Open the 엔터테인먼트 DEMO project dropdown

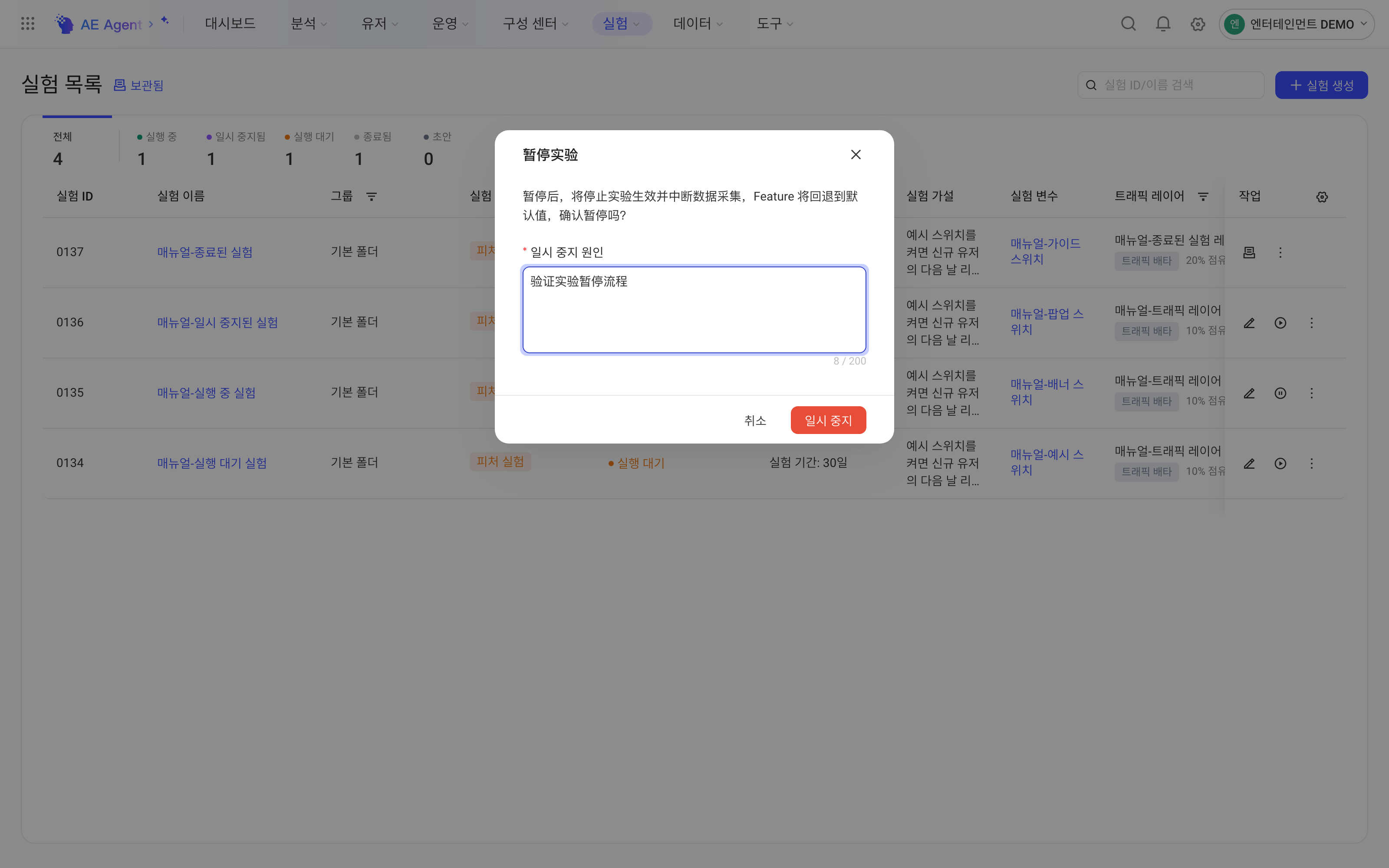tap(1296, 24)
